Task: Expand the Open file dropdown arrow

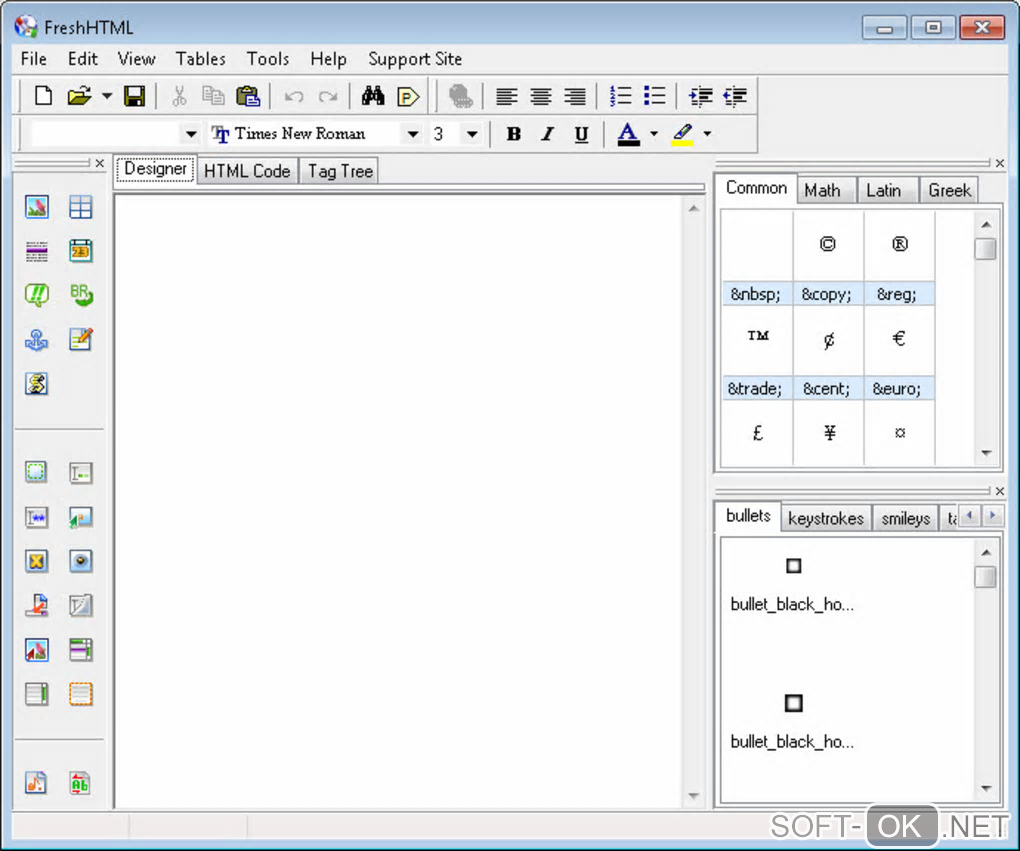Action: click(x=107, y=96)
